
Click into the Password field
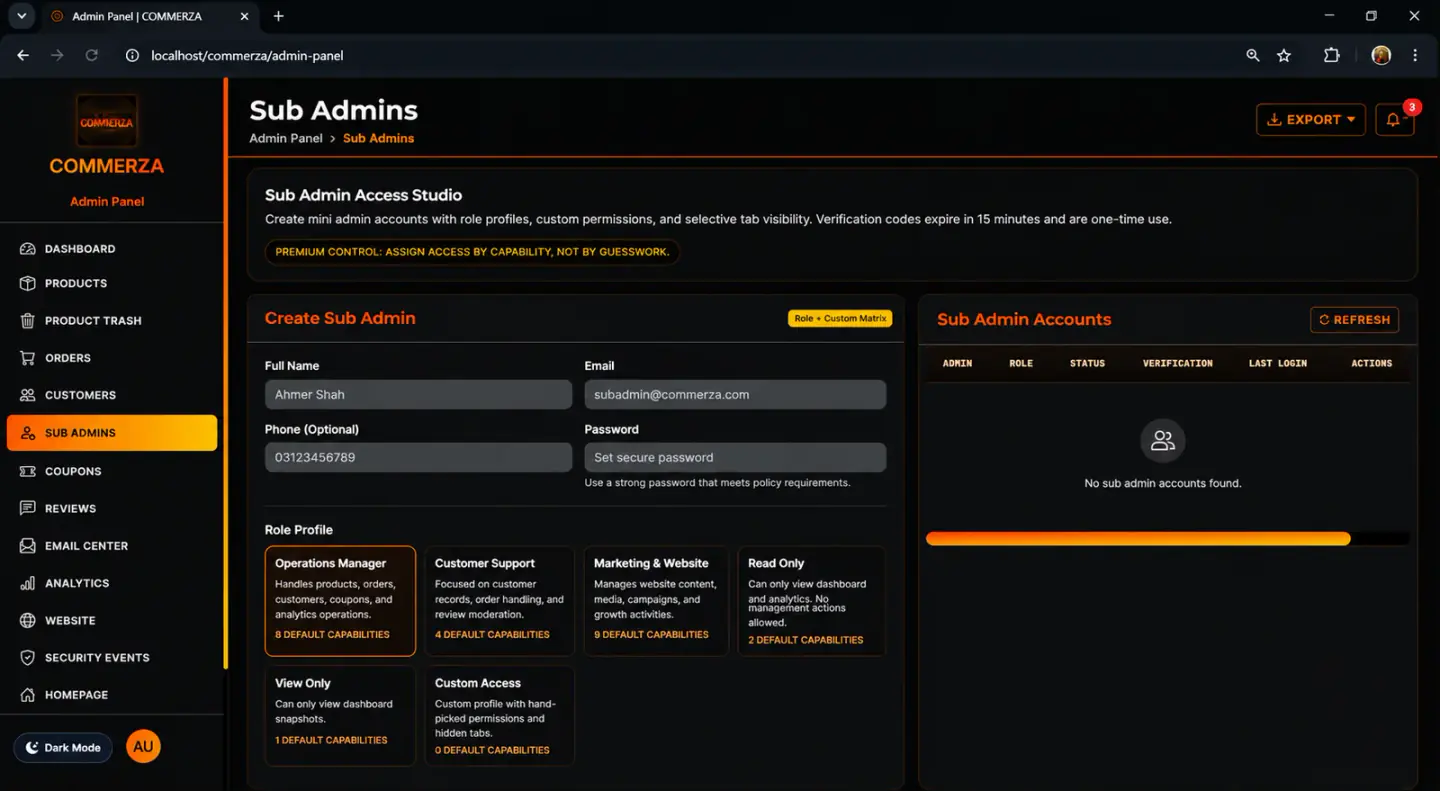pyautogui.click(x=735, y=458)
